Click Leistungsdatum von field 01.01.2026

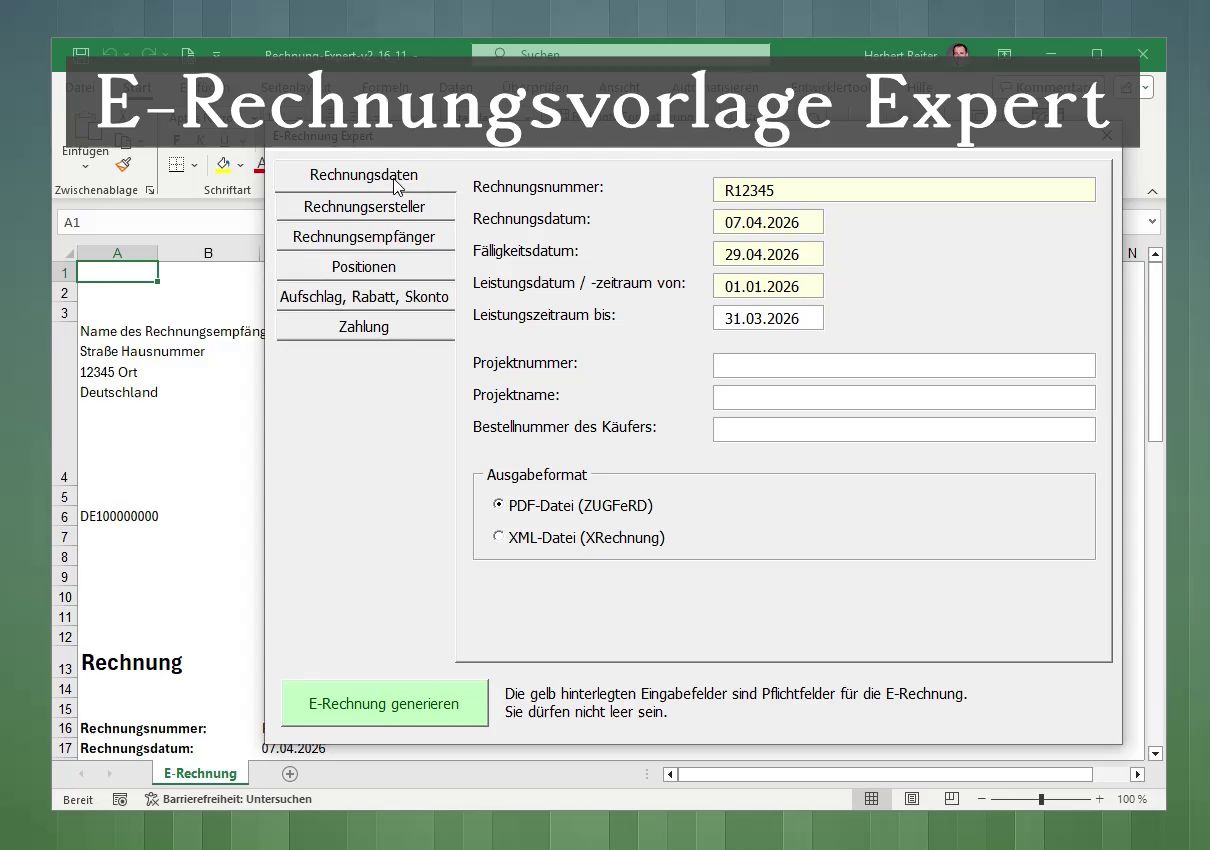click(768, 286)
